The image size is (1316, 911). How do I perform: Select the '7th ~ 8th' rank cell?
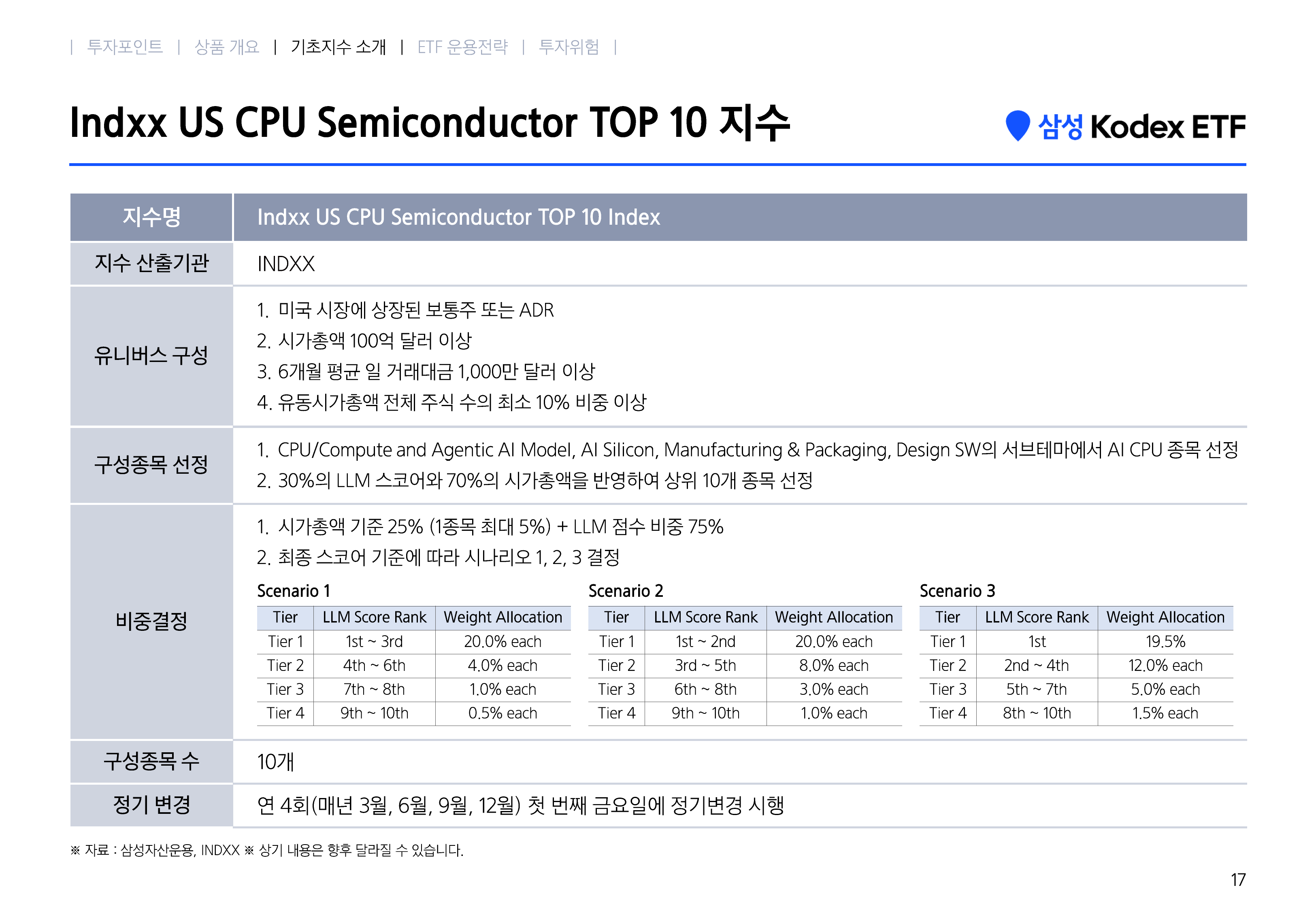[375, 690]
